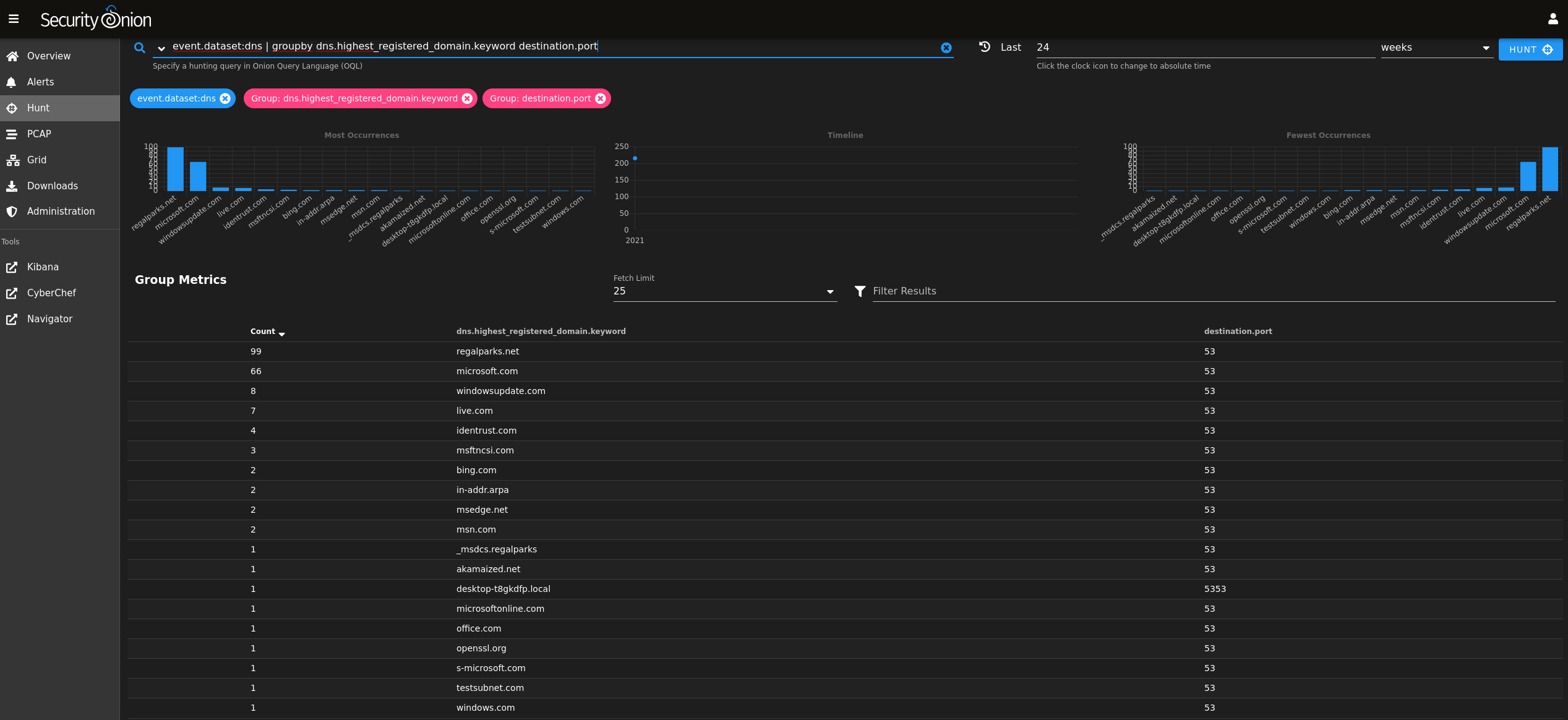Remove the dns.highest_registered_domain.keyword group chip
Screen dimensions: 1568x720
[467, 98]
